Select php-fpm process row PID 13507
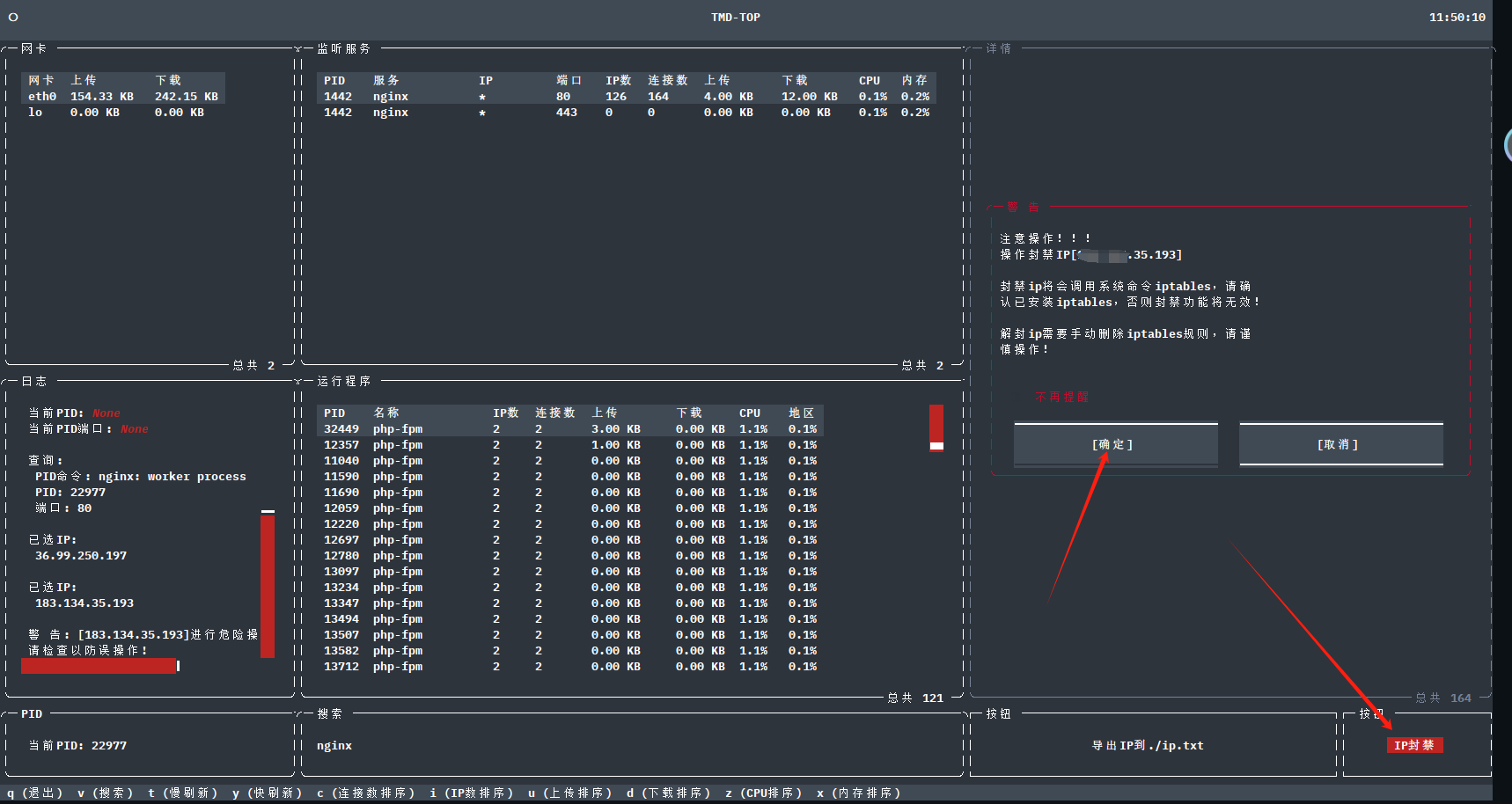Image resolution: width=1512 pixels, height=804 pixels. [x=570, y=635]
